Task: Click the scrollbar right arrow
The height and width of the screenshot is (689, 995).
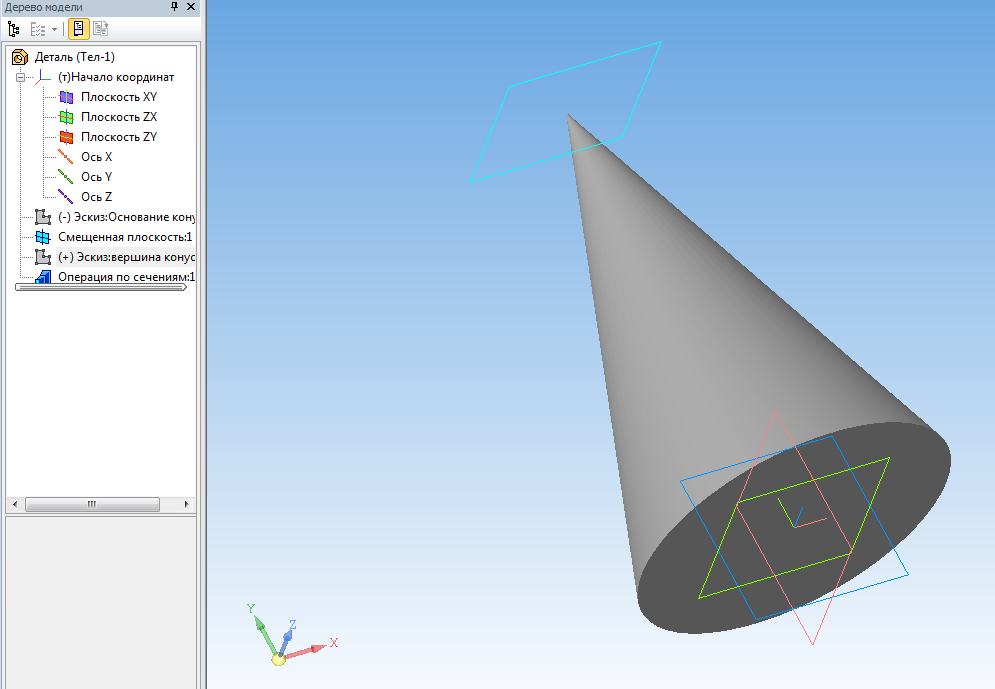Action: 186,504
